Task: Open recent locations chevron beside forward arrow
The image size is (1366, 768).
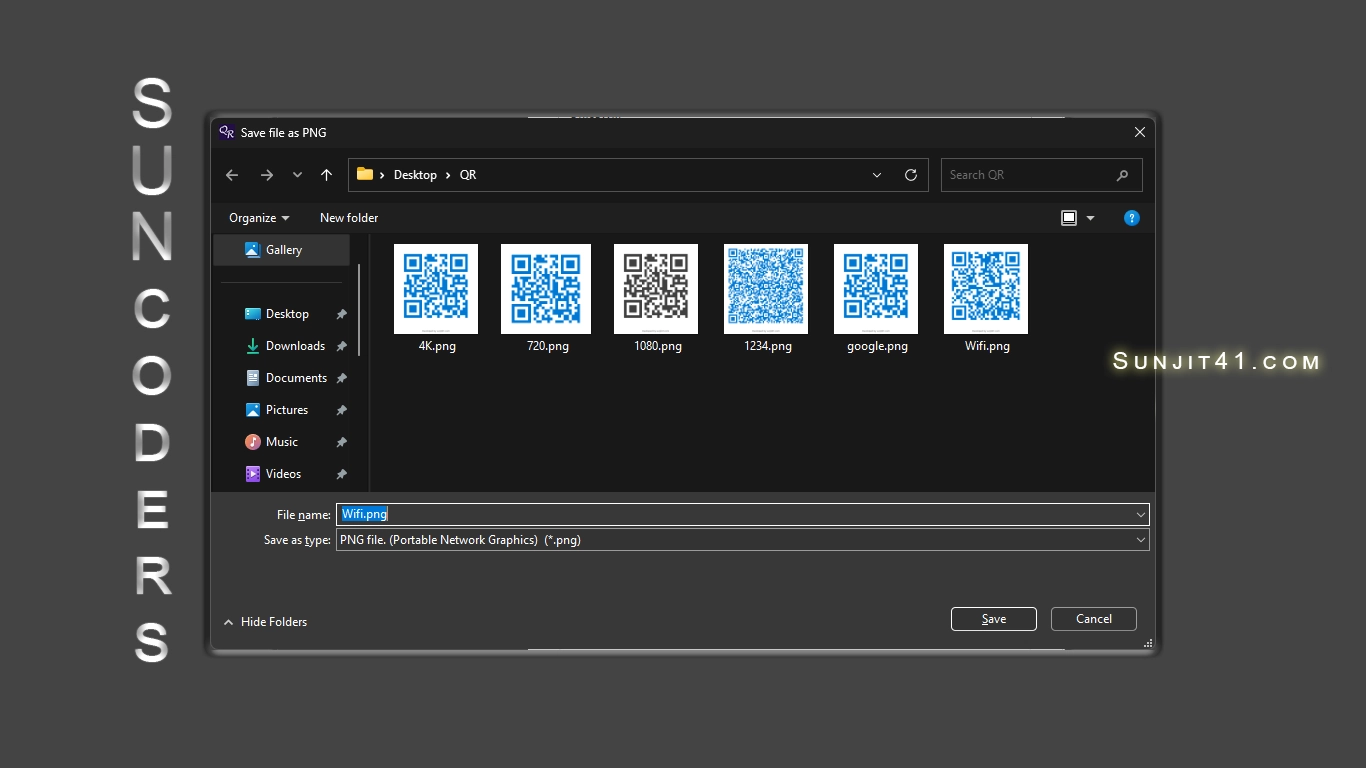Action: [x=297, y=175]
